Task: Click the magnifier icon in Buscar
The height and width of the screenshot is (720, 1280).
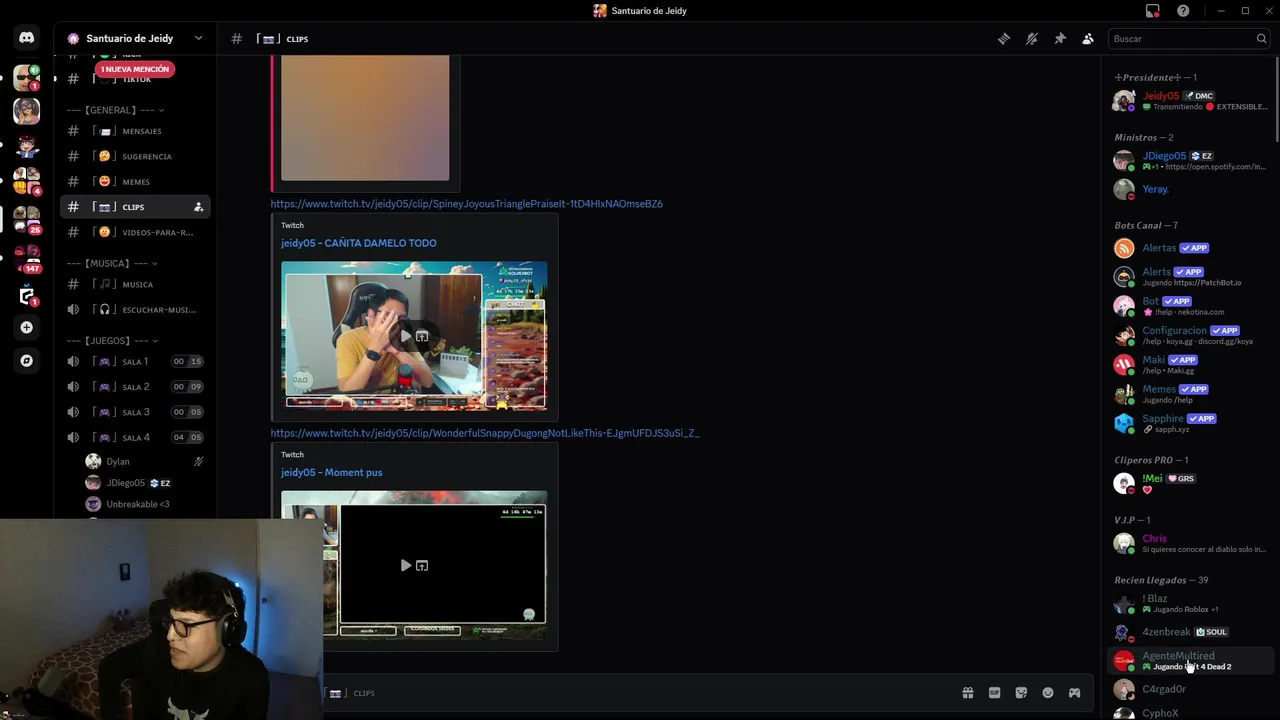Action: [x=1261, y=39]
